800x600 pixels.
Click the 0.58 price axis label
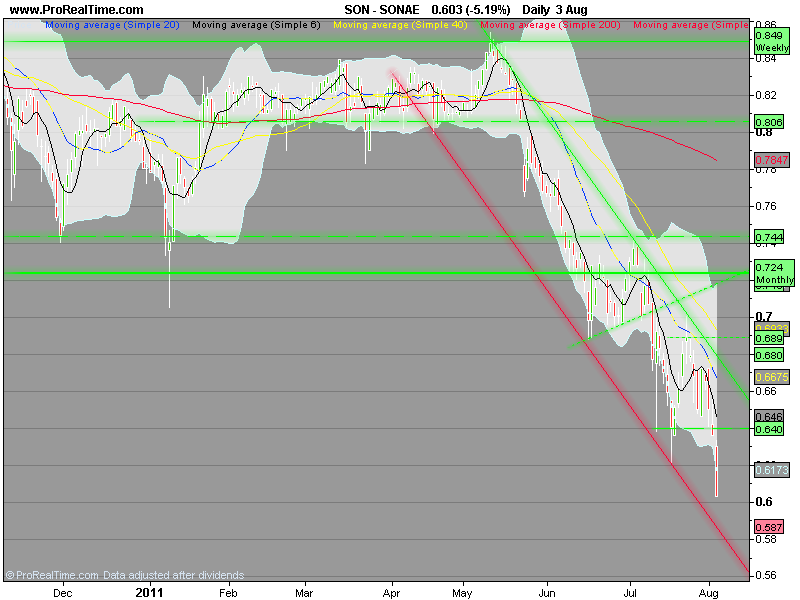click(765, 539)
